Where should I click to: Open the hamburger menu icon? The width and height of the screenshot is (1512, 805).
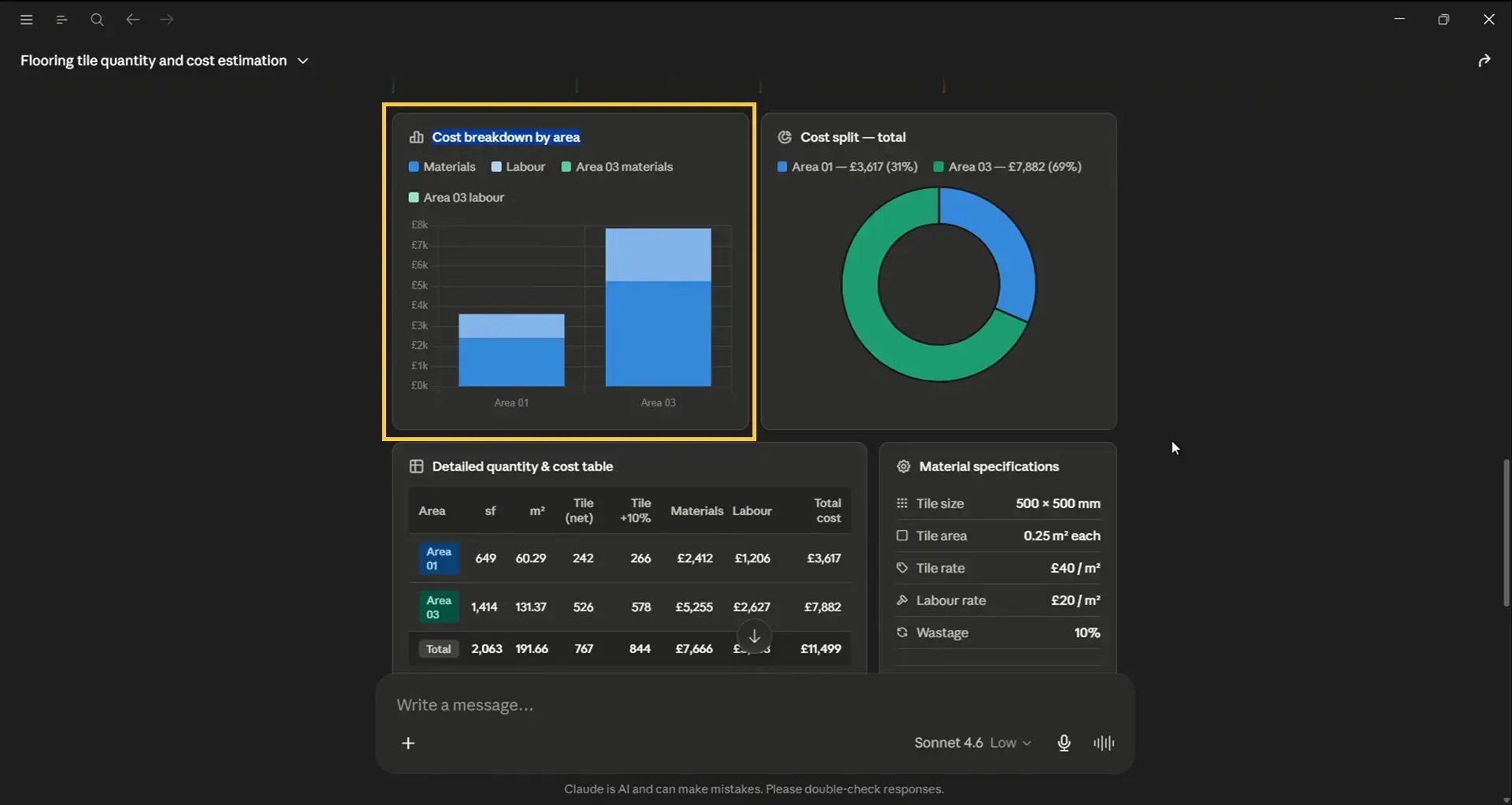pyautogui.click(x=26, y=20)
